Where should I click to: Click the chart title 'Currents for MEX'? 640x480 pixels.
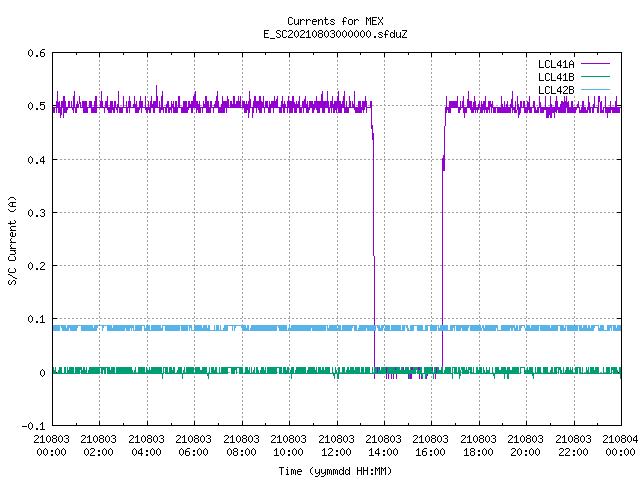coord(335,21)
